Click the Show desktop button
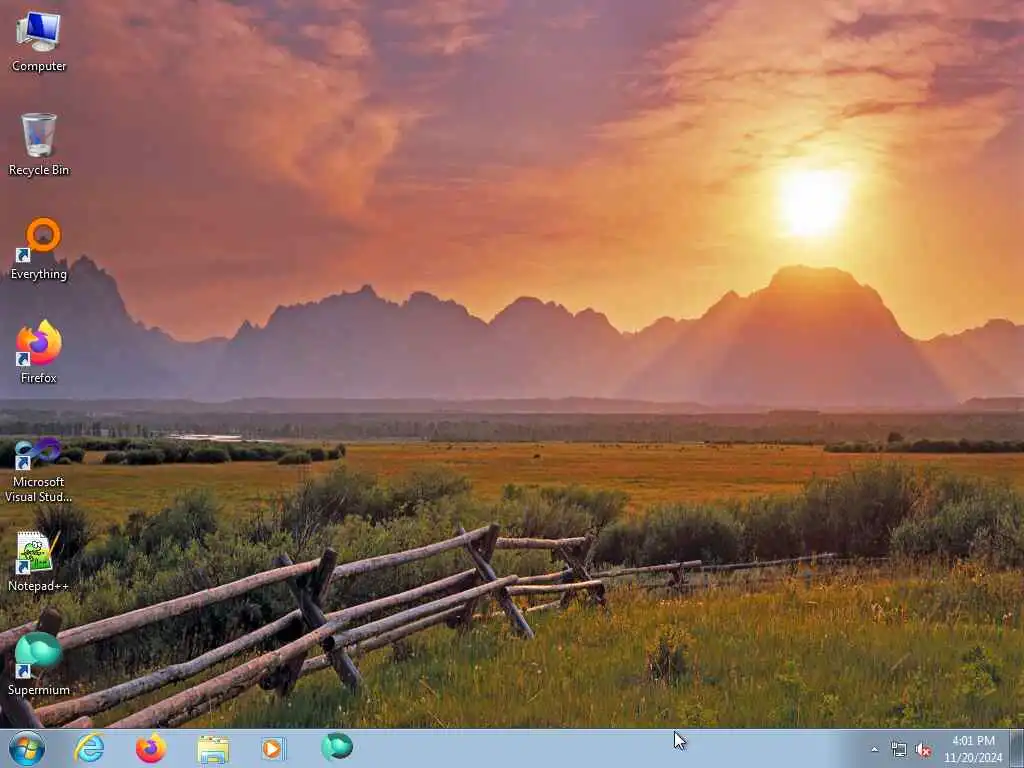This screenshot has width=1024, height=768. click(1017, 748)
